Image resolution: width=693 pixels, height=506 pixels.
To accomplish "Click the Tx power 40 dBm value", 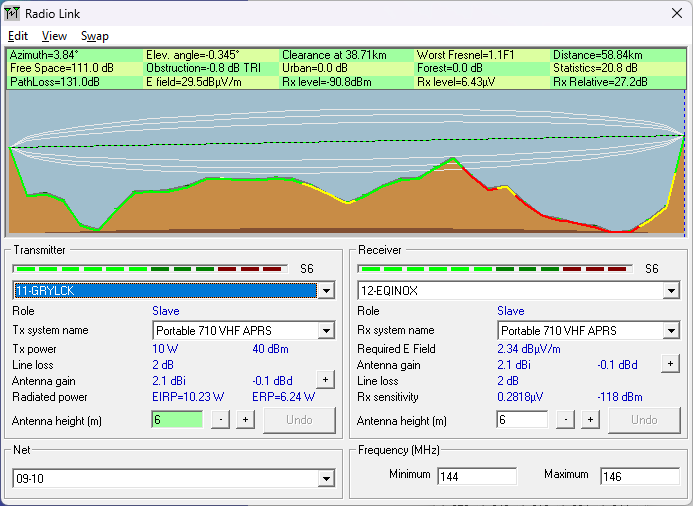I will pyautogui.click(x=270, y=349).
